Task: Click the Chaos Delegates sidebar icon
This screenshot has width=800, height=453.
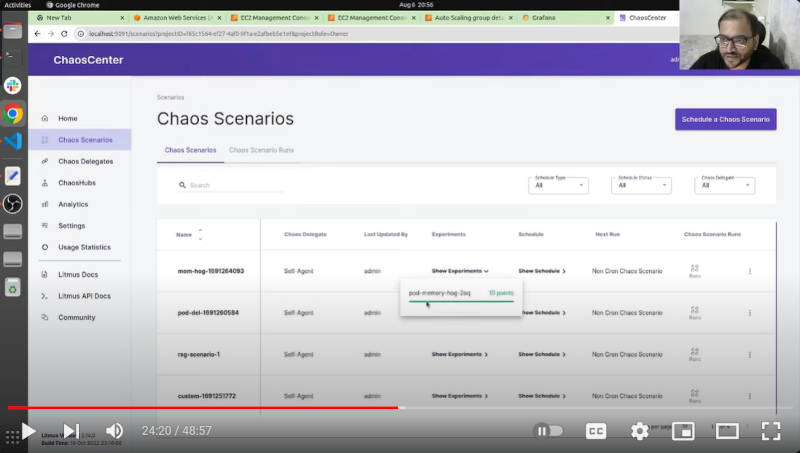Action: (45, 161)
